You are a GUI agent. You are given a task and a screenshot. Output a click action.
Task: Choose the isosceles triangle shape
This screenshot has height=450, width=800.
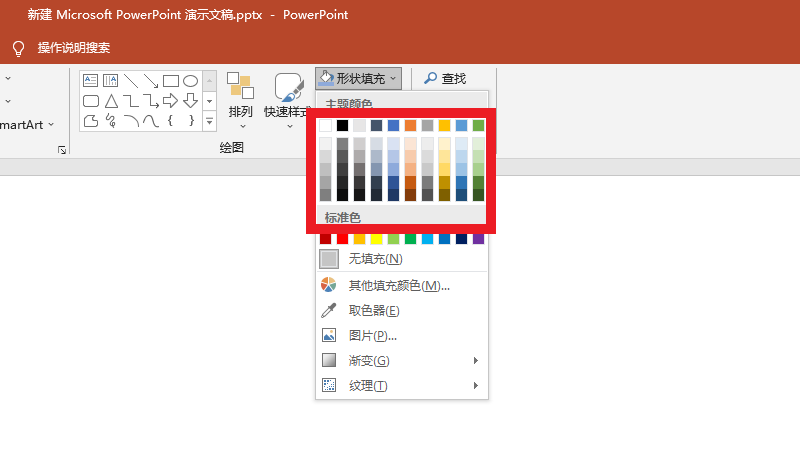pos(110,101)
